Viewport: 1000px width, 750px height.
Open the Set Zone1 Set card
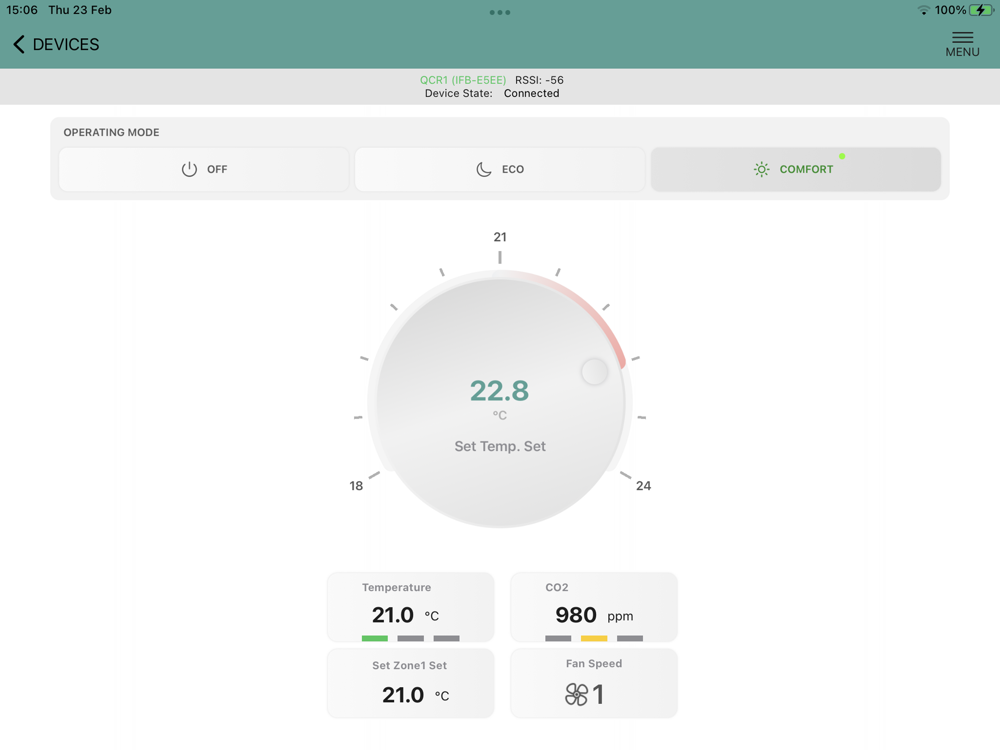click(411, 683)
